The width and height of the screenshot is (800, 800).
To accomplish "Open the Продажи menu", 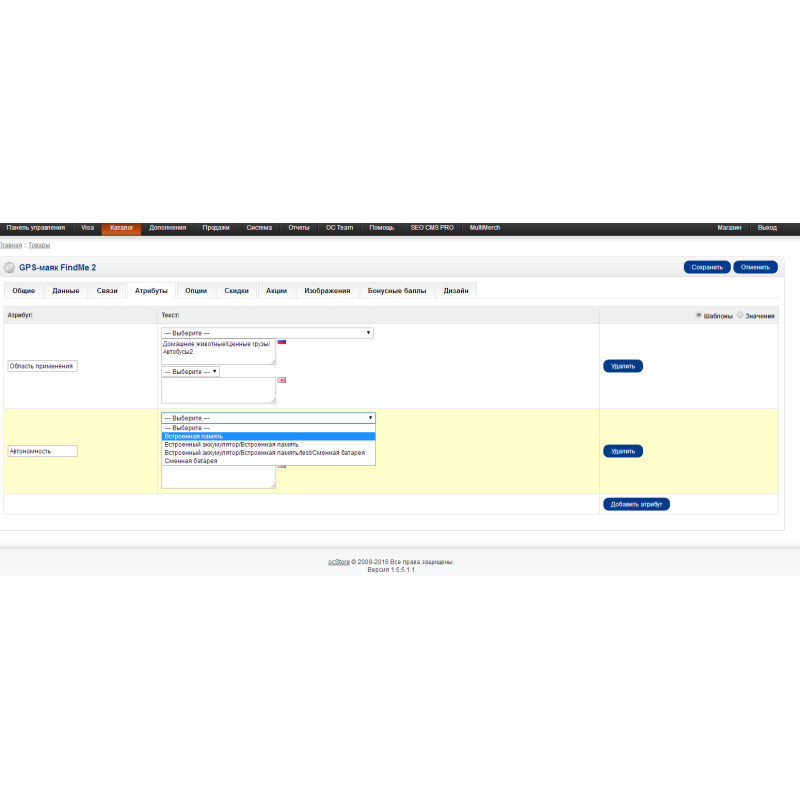I will tap(216, 228).
